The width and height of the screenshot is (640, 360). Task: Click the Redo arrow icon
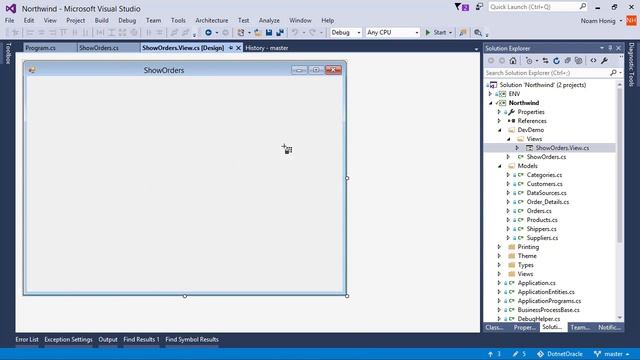point(313,32)
